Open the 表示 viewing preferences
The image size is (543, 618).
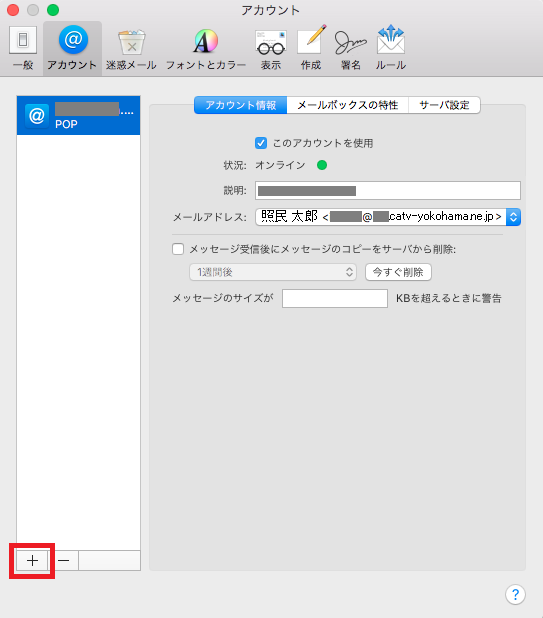click(x=271, y=48)
